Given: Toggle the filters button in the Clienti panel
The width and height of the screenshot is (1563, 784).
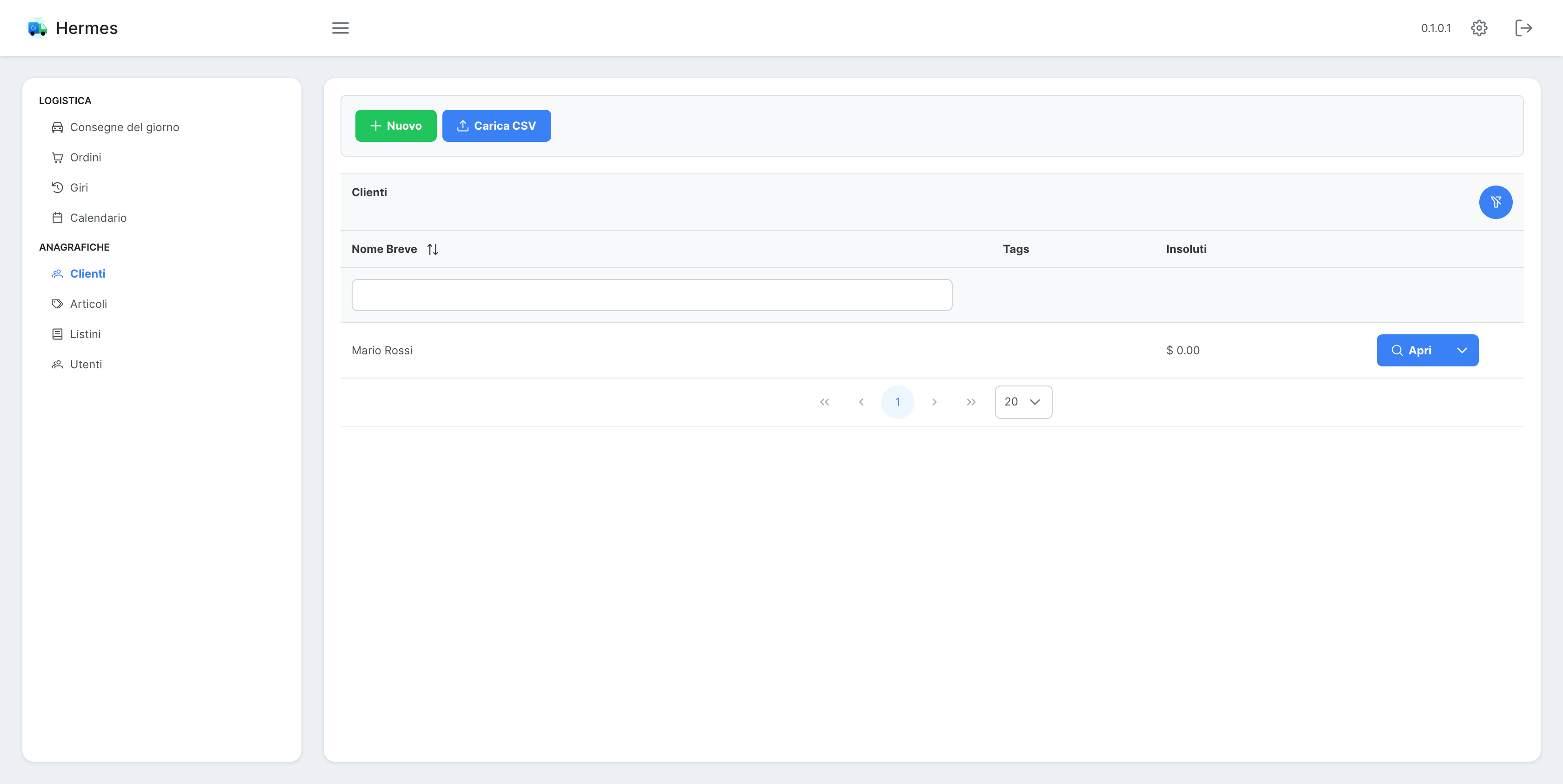Looking at the screenshot, I should (x=1496, y=202).
